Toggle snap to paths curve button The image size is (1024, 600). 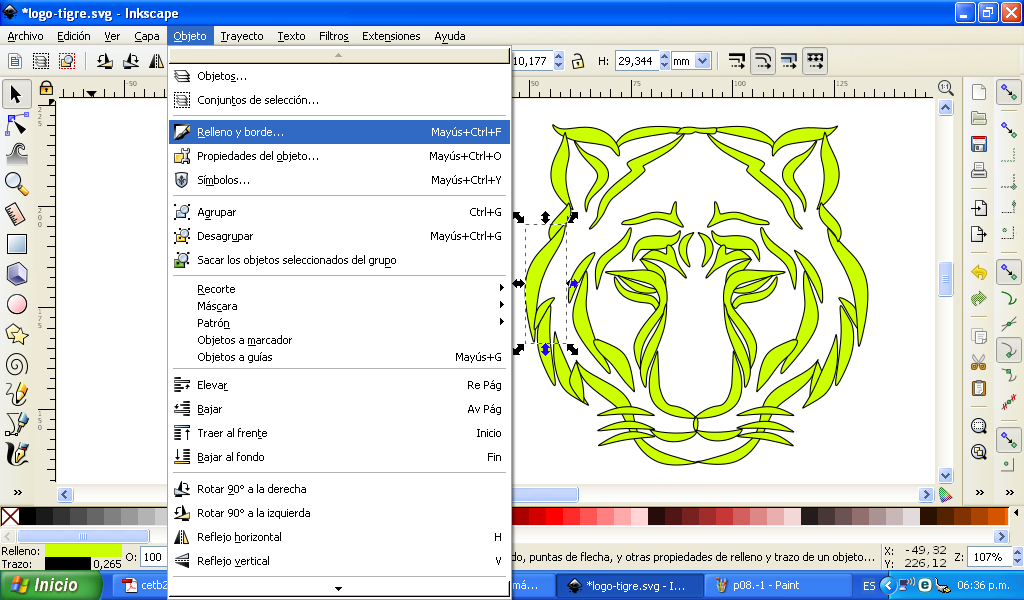(1009, 300)
